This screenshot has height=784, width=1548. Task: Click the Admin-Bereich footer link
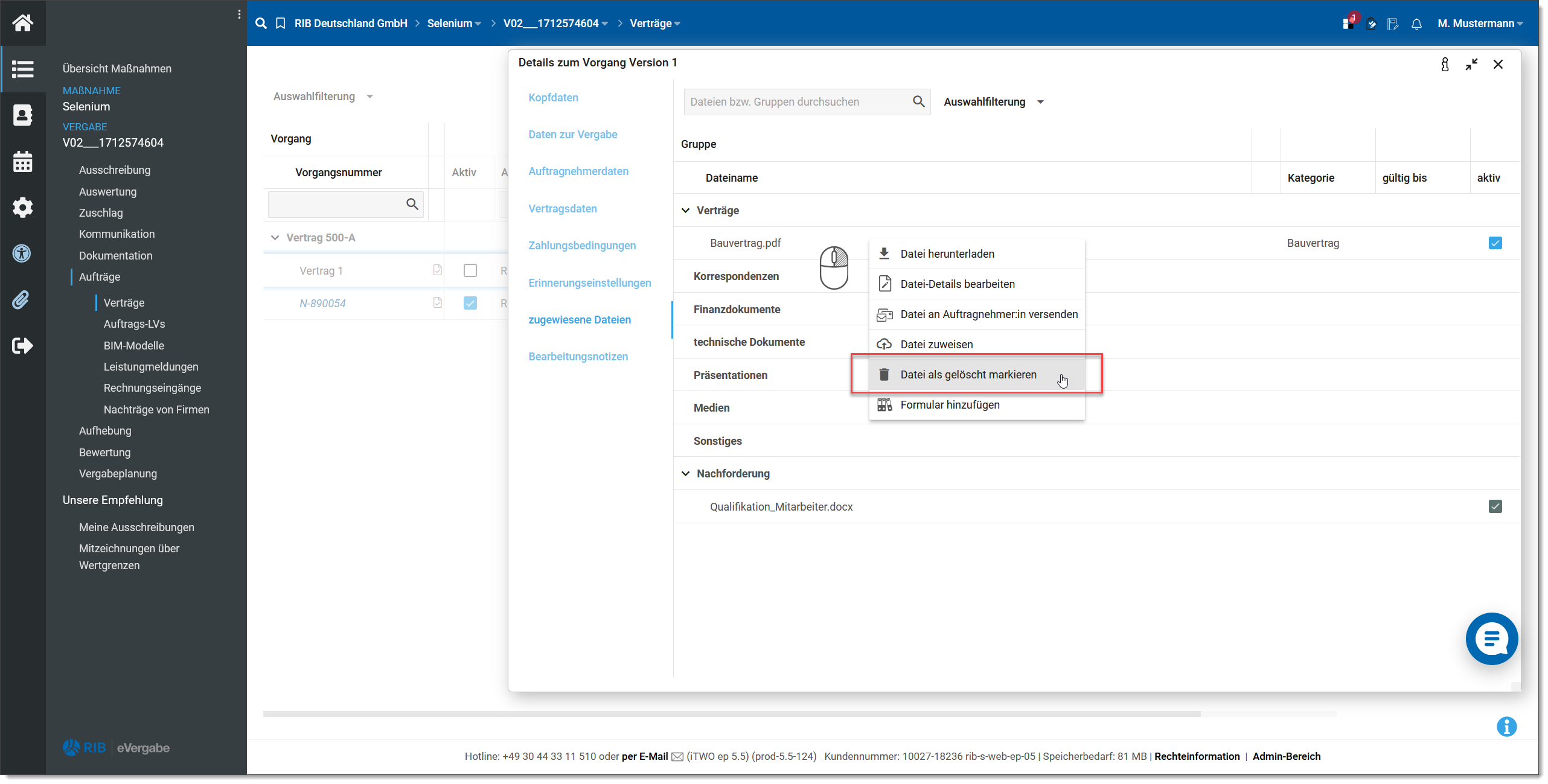click(x=1286, y=756)
